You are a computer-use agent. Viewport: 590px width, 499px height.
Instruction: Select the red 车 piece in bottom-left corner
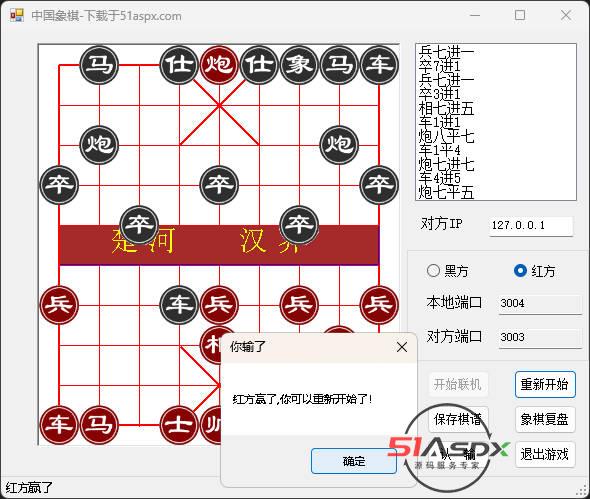coord(59,425)
